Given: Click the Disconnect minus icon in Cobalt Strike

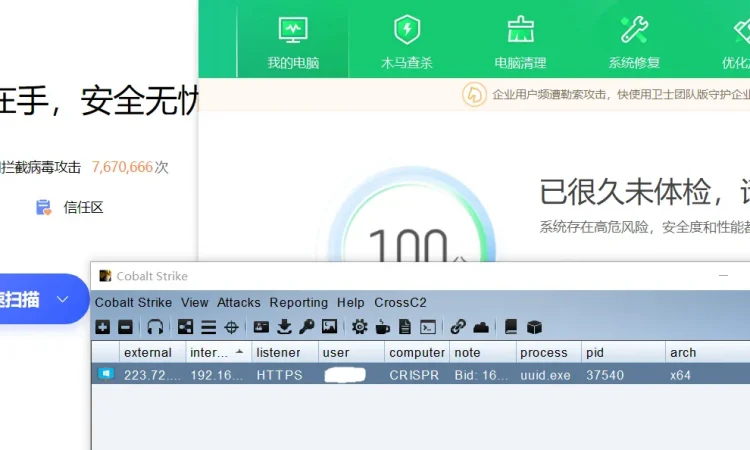Looking at the screenshot, I should (x=125, y=327).
